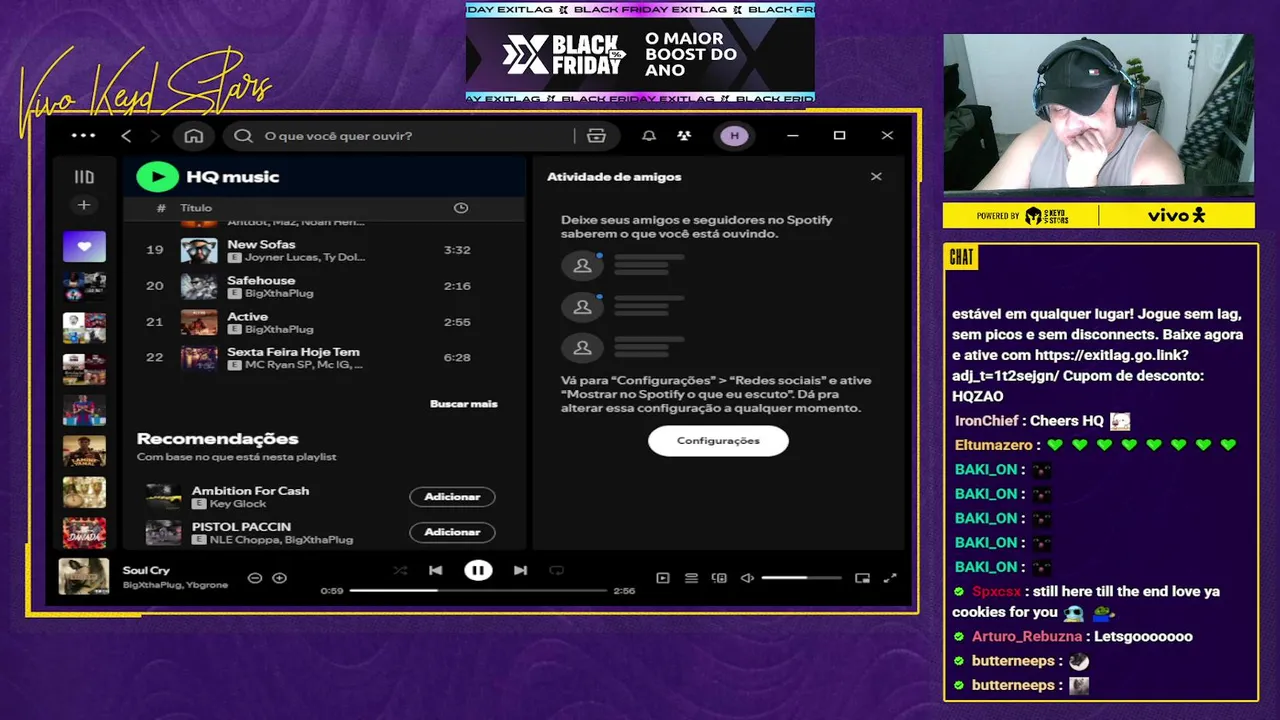The image size is (1280, 720).
Task: Open the Liked Songs heart tile
Action: tap(84, 246)
